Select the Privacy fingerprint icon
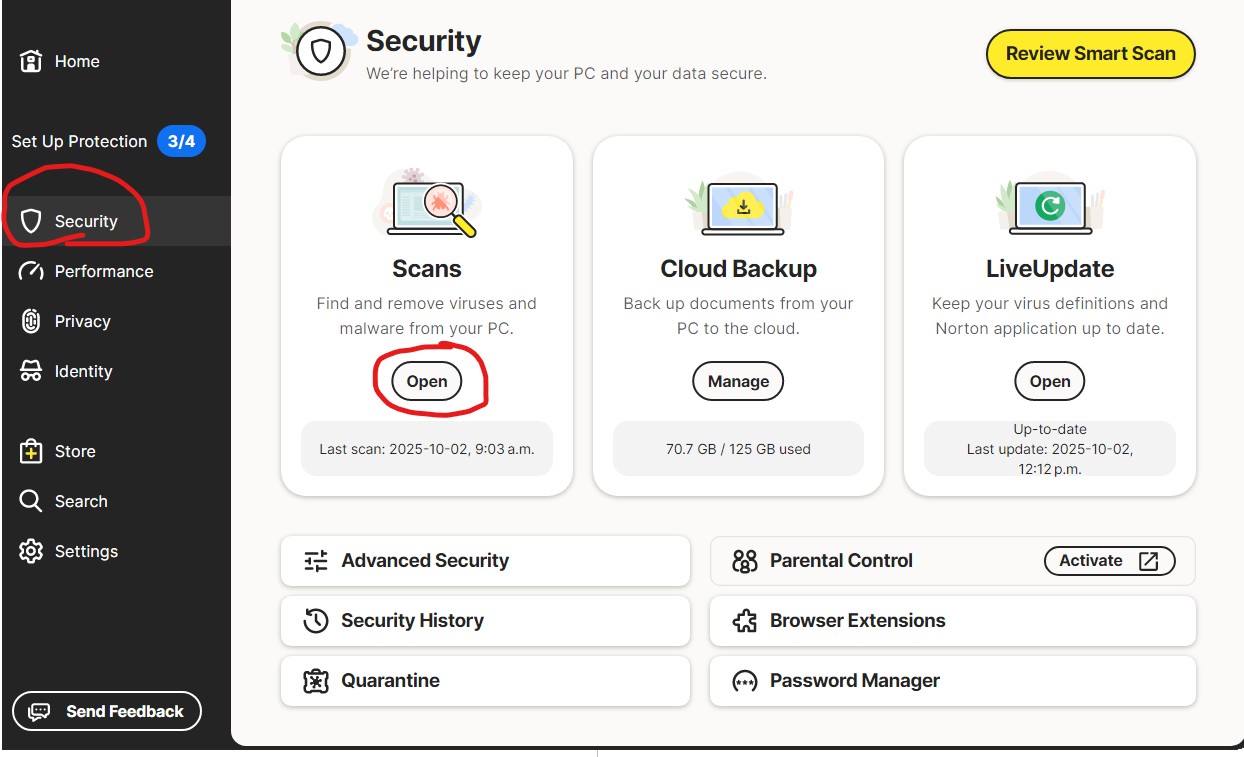 pos(31,321)
